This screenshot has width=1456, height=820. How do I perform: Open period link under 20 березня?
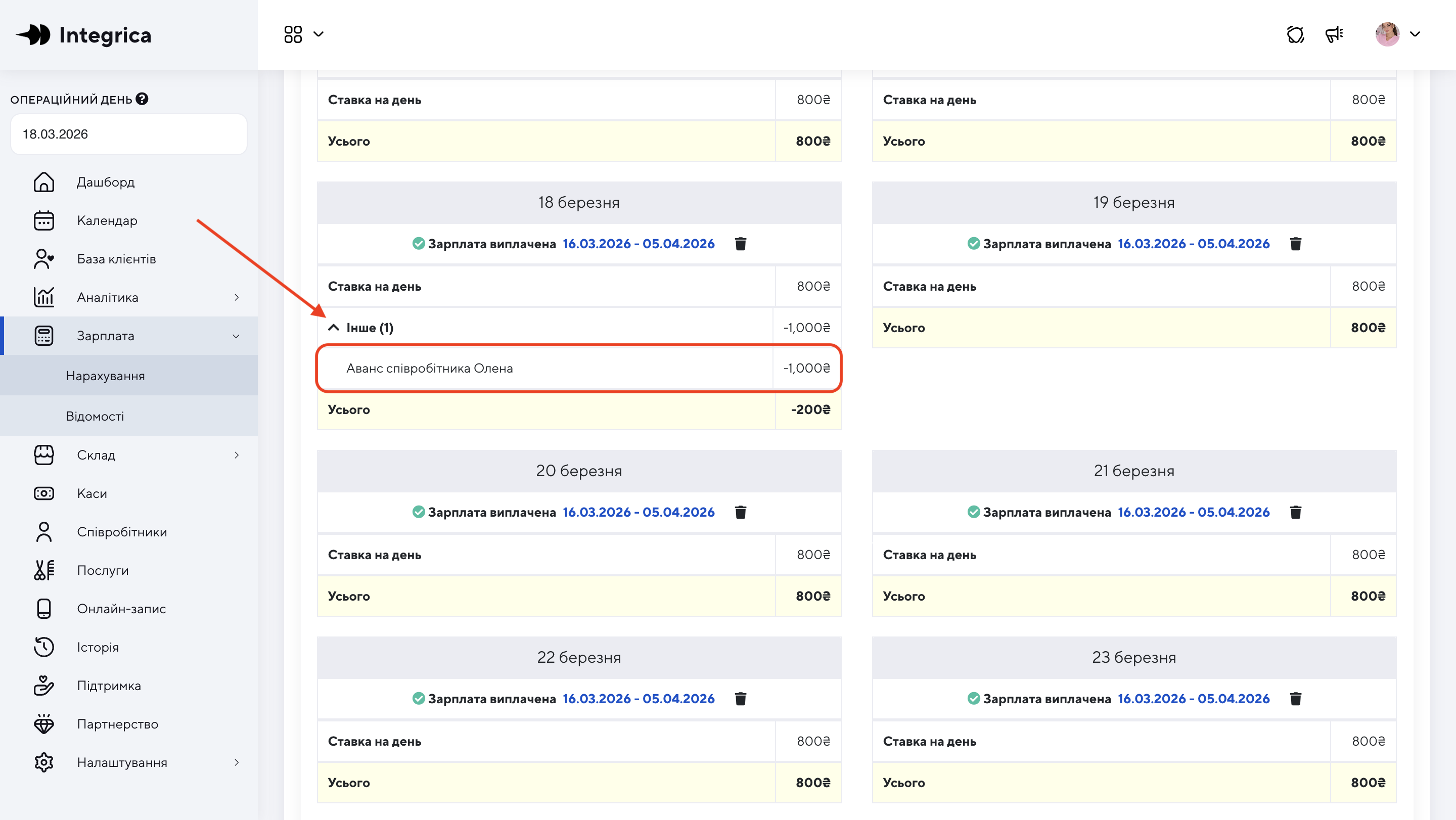click(x=638, y=512)
